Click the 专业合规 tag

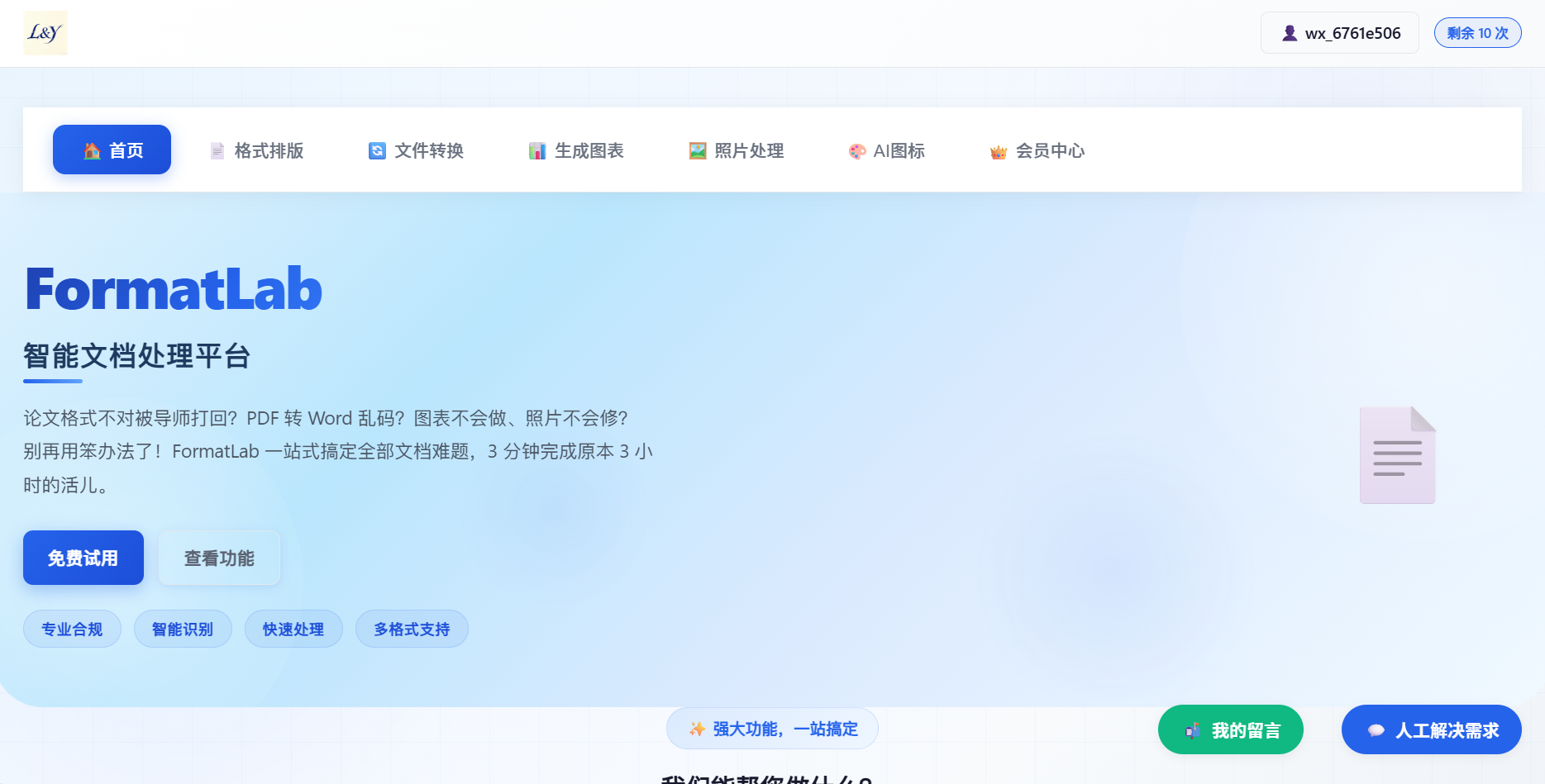tap(72, 629)
